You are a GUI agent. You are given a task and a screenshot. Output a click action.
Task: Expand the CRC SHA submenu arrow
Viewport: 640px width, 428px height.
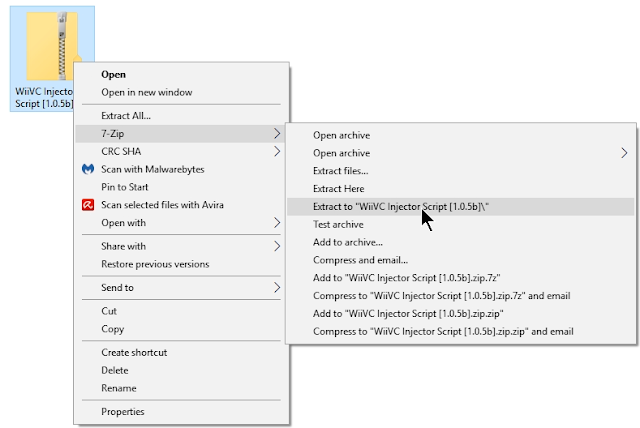point(276,151)
